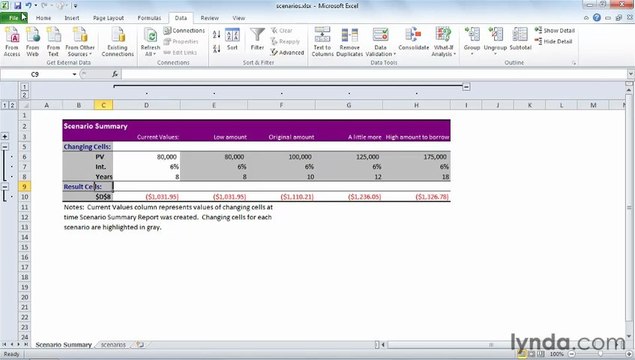The image size is (635, 360).
Task: Switch to Page Layout tab
Action: click(x=108, y=18)
